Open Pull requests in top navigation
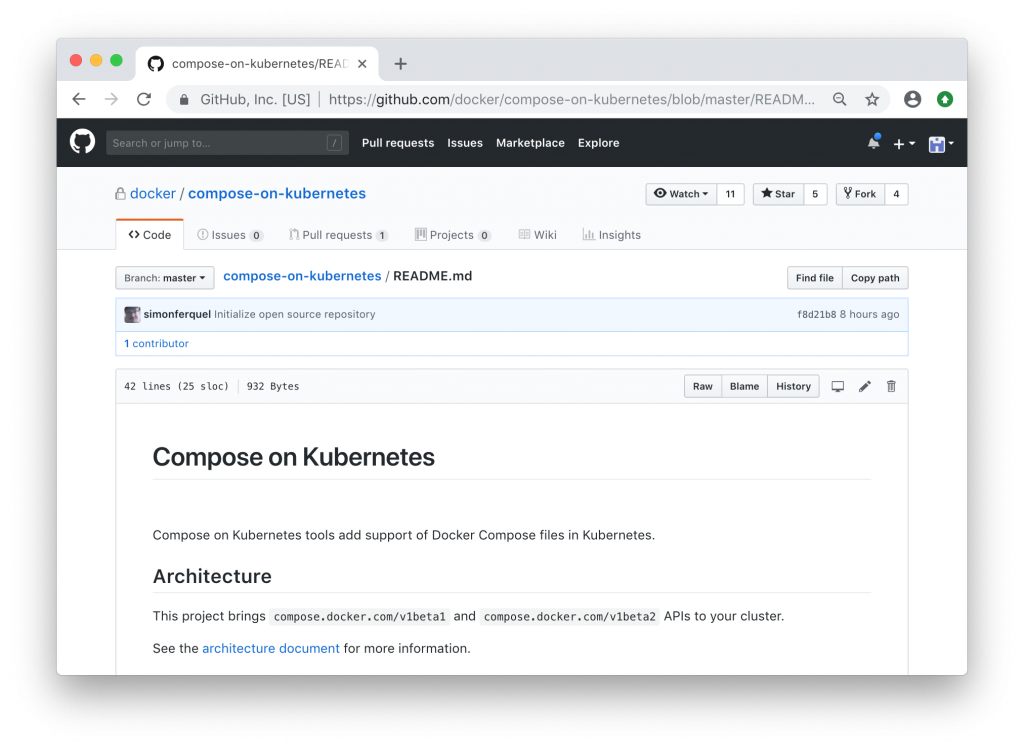 (x=398, y=143)
